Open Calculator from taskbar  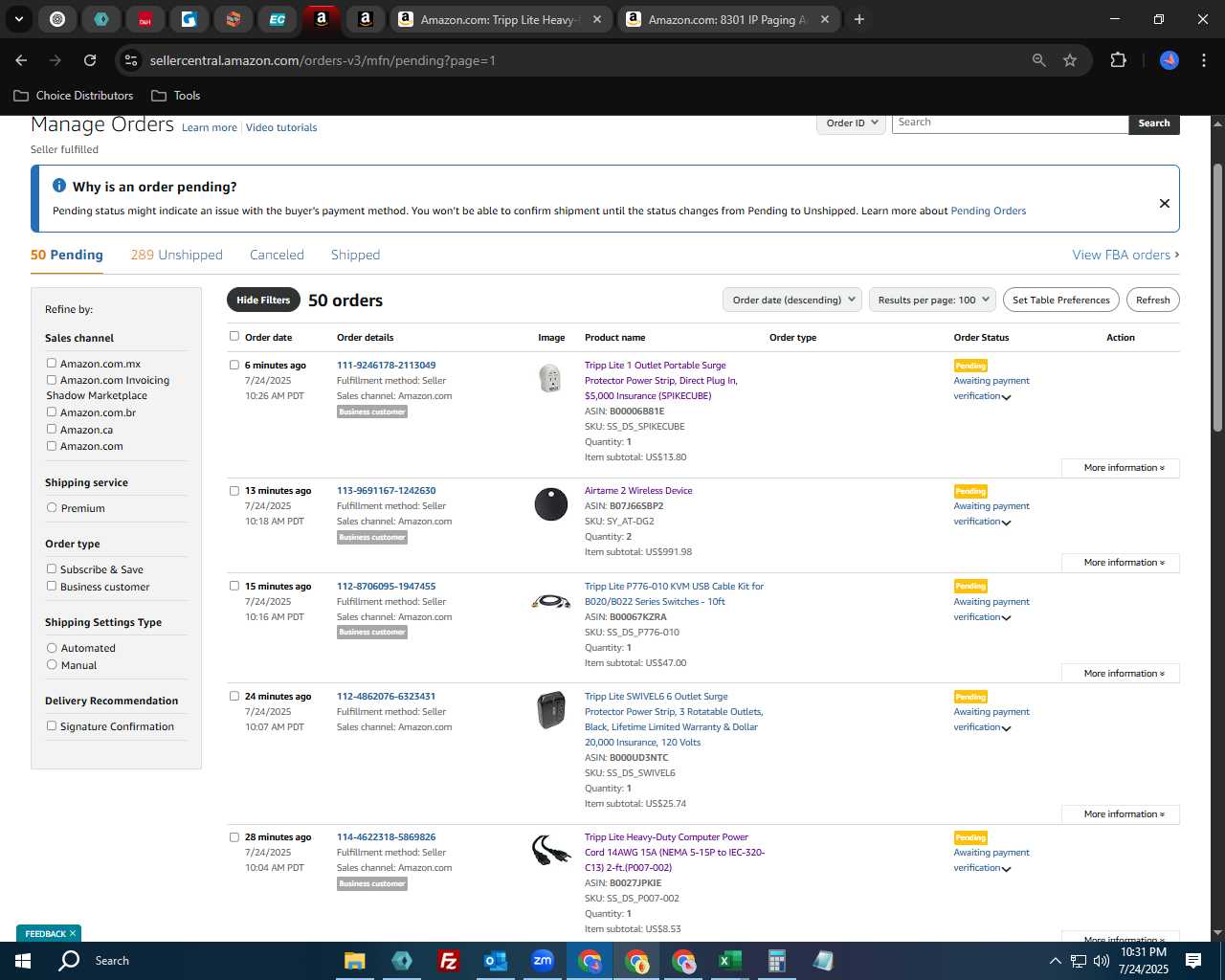pyautogui.click(x=776, y=961)
